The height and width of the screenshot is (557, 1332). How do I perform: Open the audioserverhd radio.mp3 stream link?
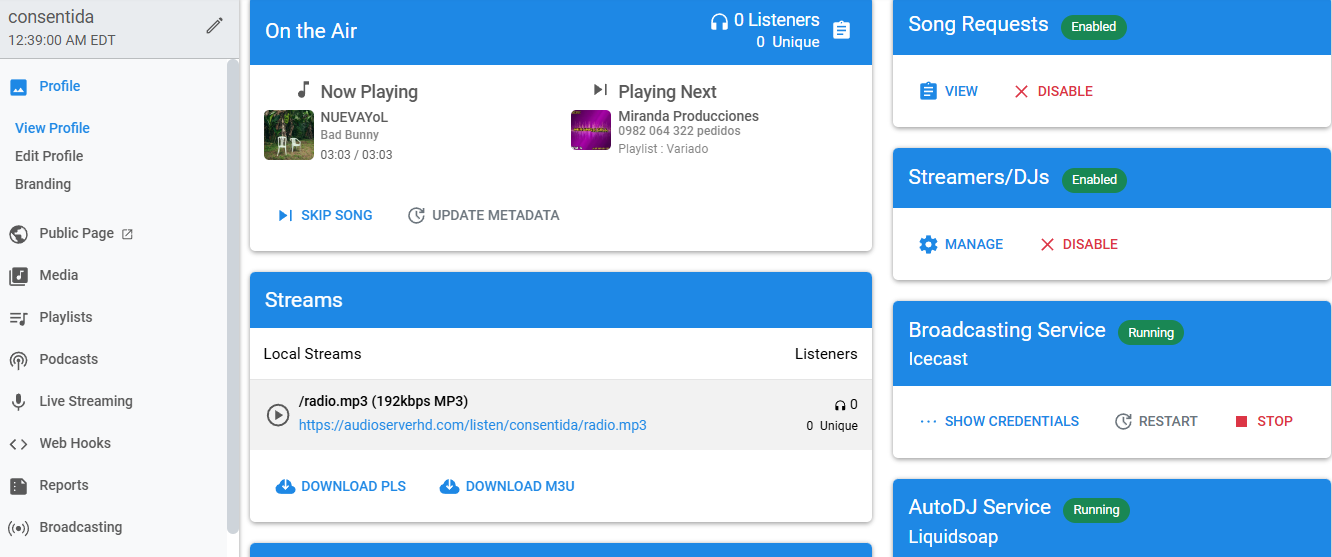[x=472, y=425]
